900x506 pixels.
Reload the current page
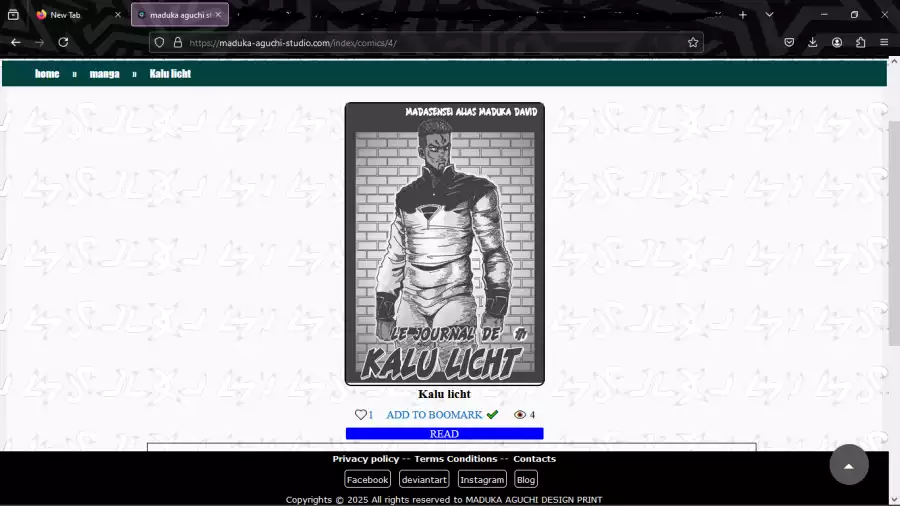pyautogui.click(x=63, y=42)
